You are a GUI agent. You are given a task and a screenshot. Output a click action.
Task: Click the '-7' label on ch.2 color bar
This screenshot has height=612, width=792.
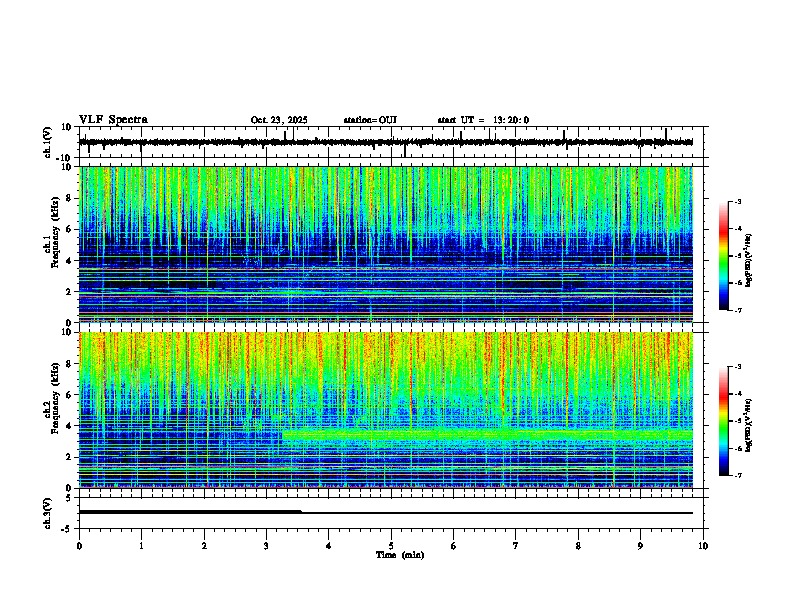click(x=737, y=475)
